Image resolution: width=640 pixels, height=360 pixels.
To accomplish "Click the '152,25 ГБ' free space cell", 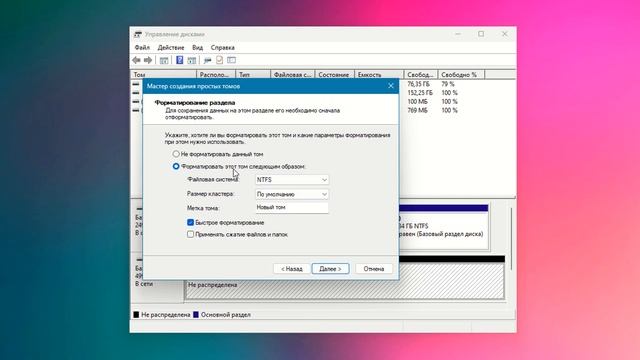I will click(x=420, y=93).
